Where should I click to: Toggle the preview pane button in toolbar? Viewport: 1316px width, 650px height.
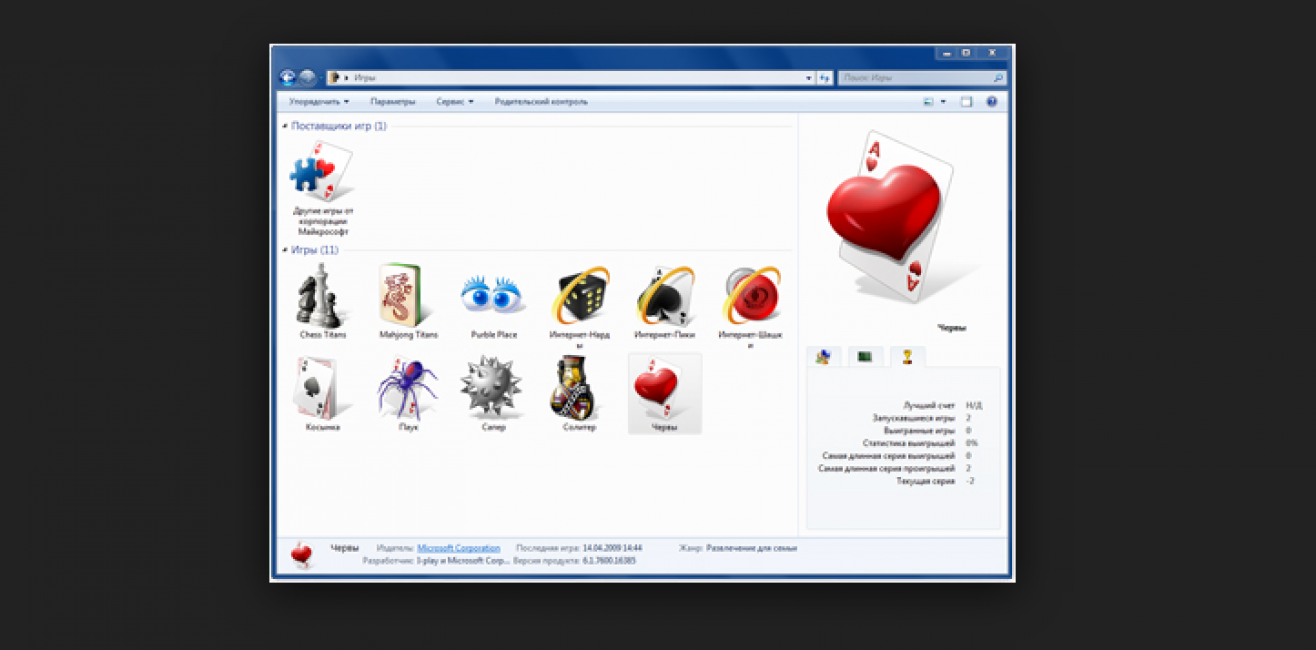(x=966, y=102)
